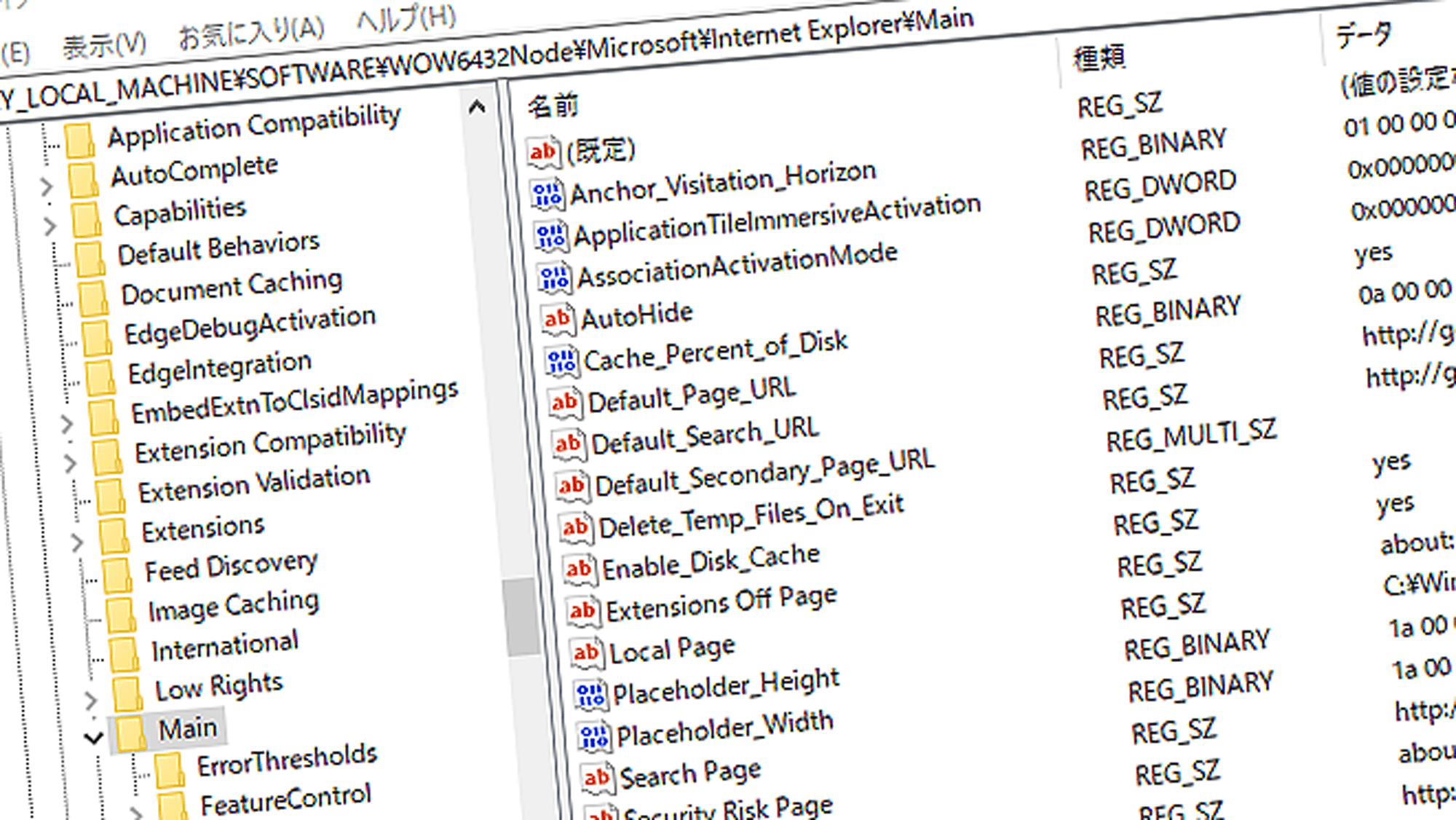Click the Anchor_Visitation_Horizon binary value icon

(547, 194)
